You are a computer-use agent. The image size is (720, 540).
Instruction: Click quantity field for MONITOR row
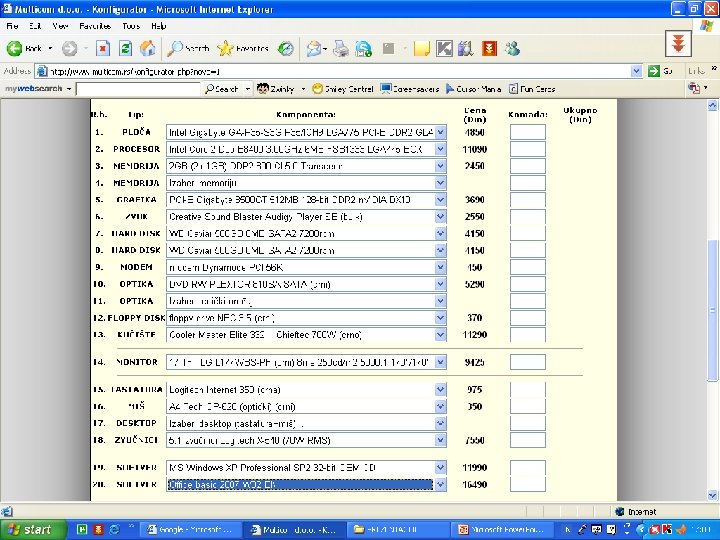click(528, 362)
